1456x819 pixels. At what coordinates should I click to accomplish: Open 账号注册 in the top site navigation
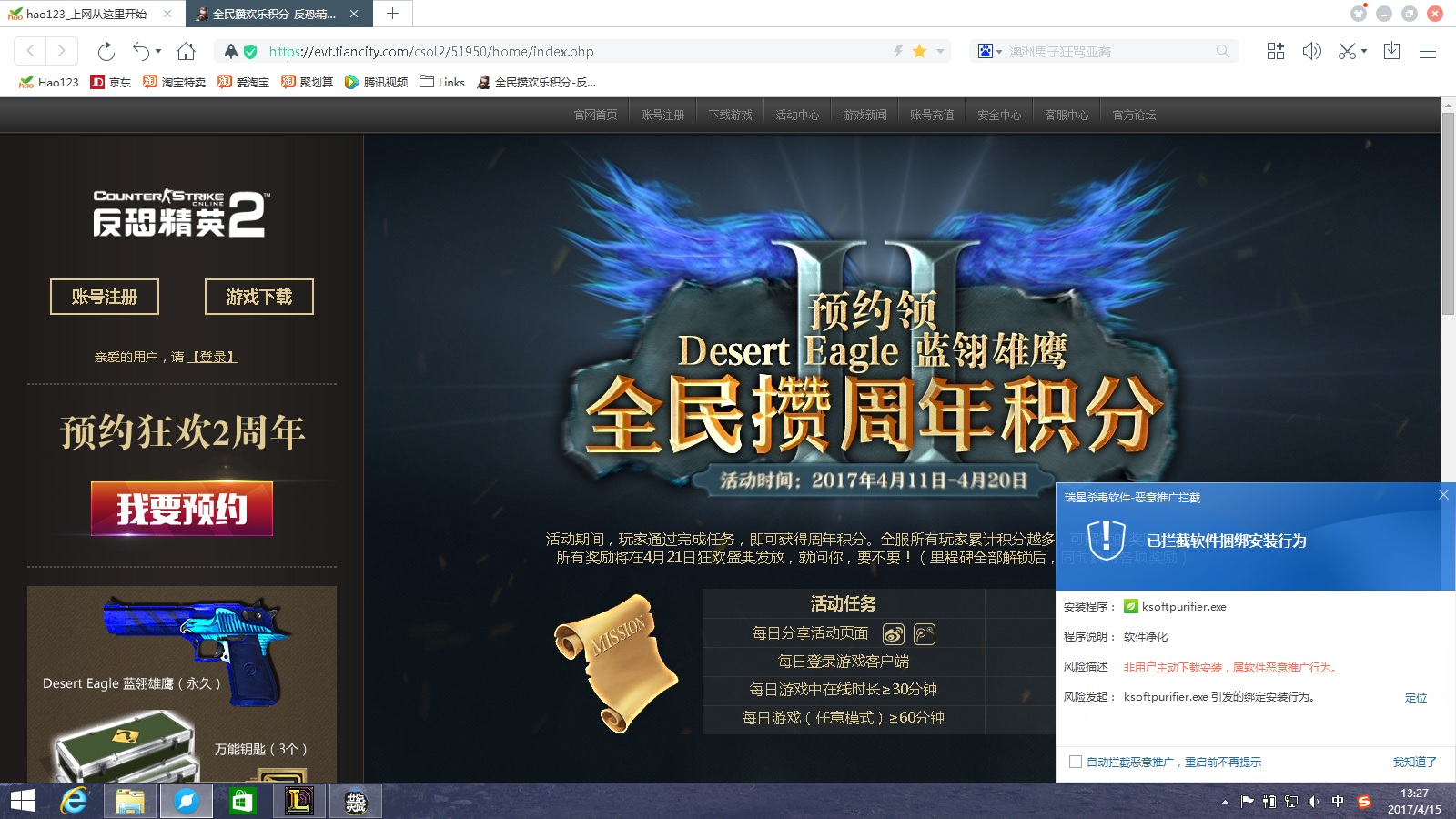663,115
